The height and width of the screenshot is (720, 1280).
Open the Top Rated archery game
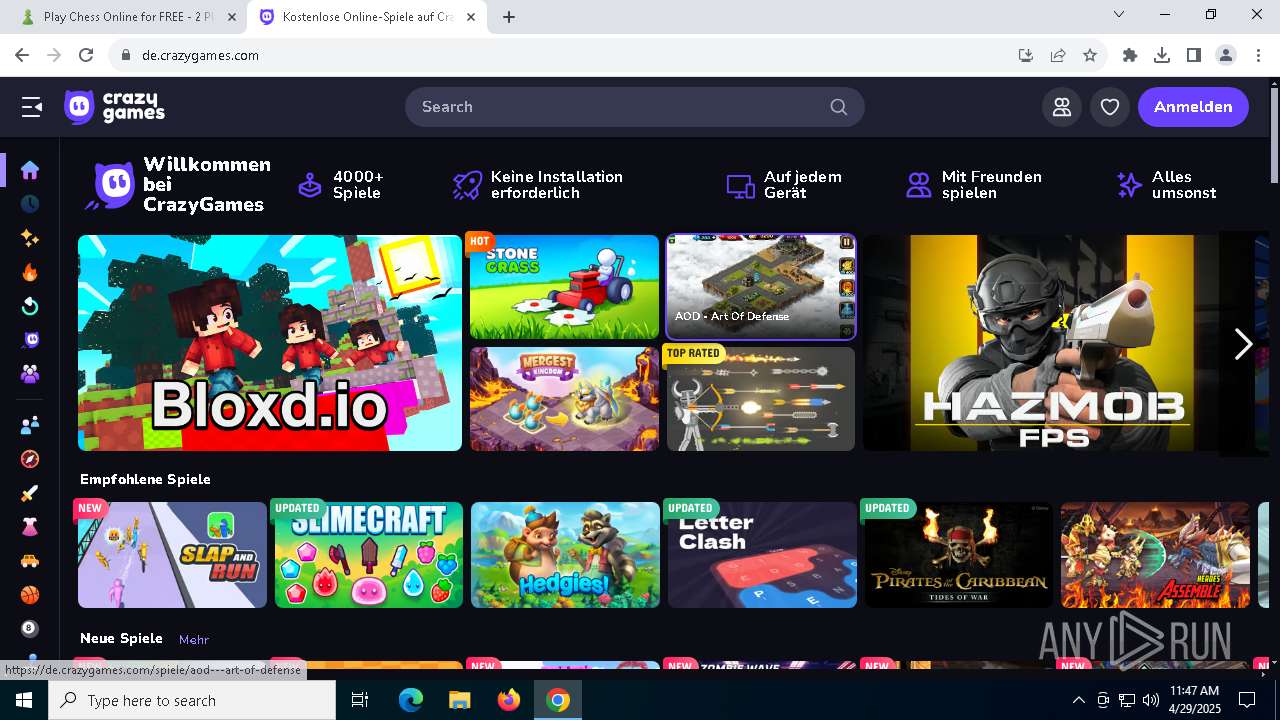click(x=761, y=399)
